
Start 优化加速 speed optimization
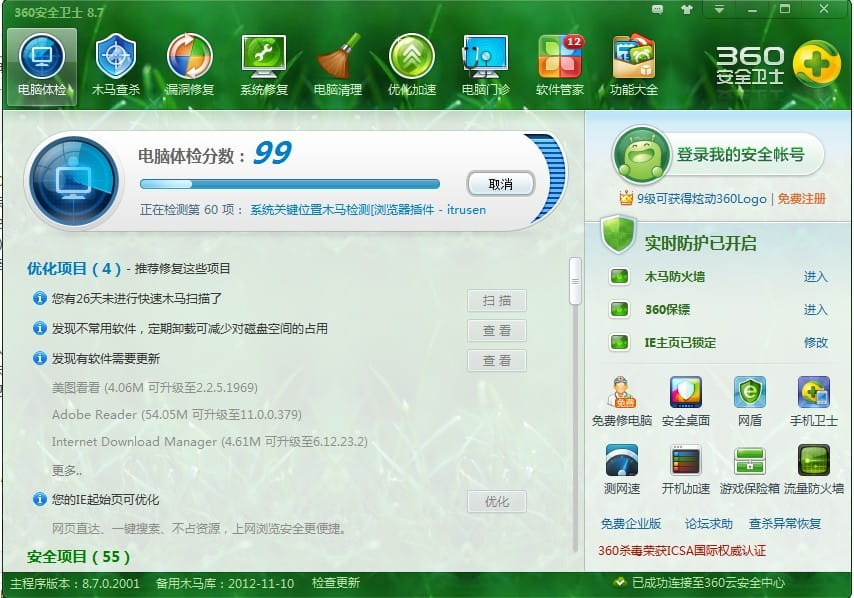point(411,60)
